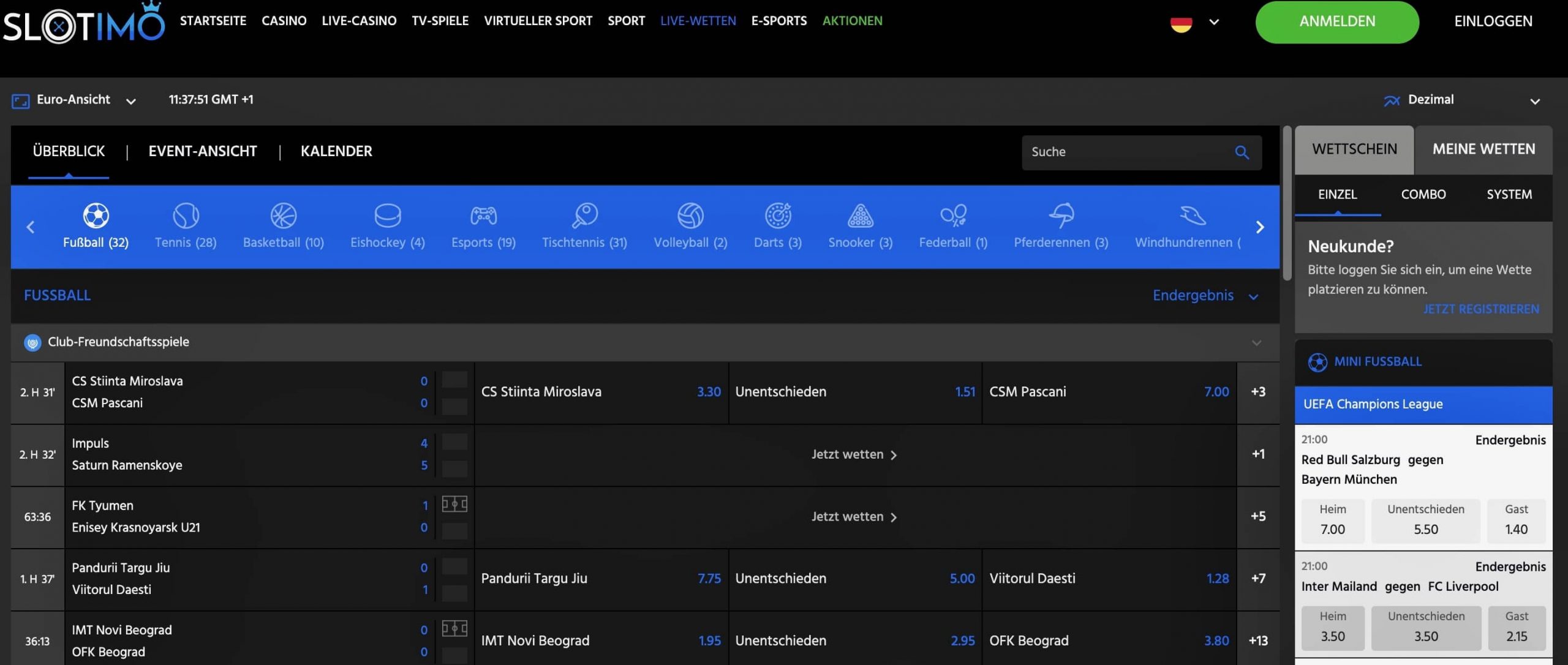Select the Darts target icon
Image resolution: width=1568 pixels, height=665 pixels.
(778, 216)
